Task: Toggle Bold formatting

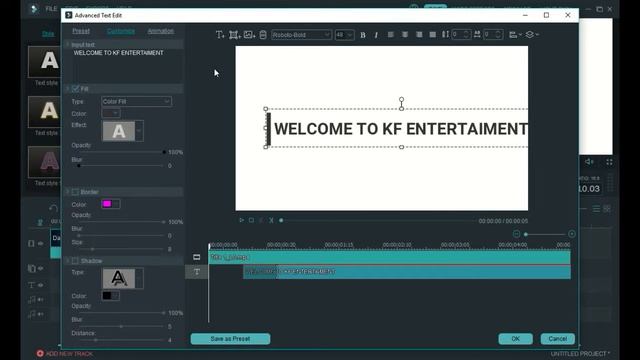Action: [x=363, y=35]
